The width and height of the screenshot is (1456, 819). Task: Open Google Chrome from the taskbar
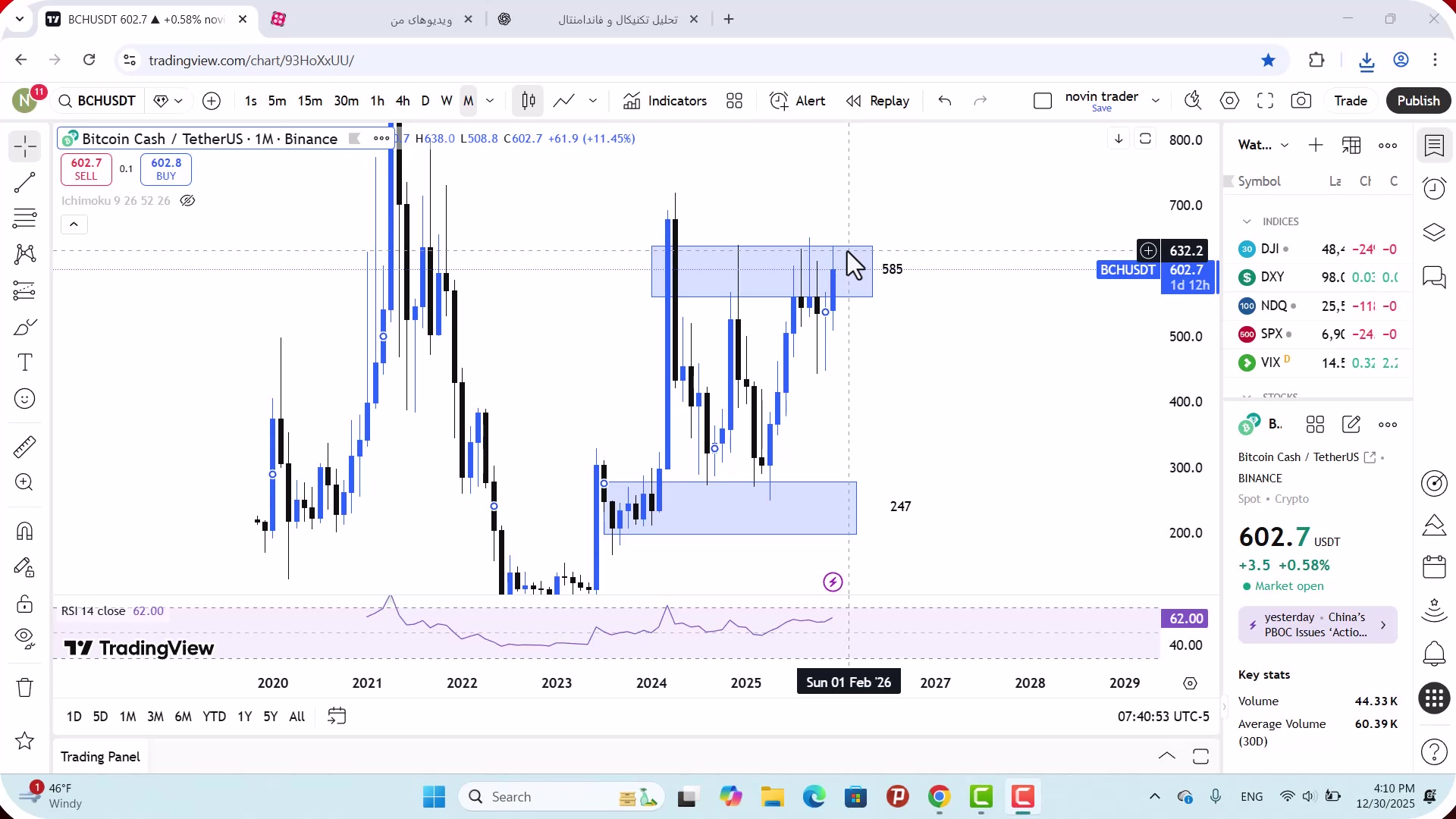(x=939, y=797)
